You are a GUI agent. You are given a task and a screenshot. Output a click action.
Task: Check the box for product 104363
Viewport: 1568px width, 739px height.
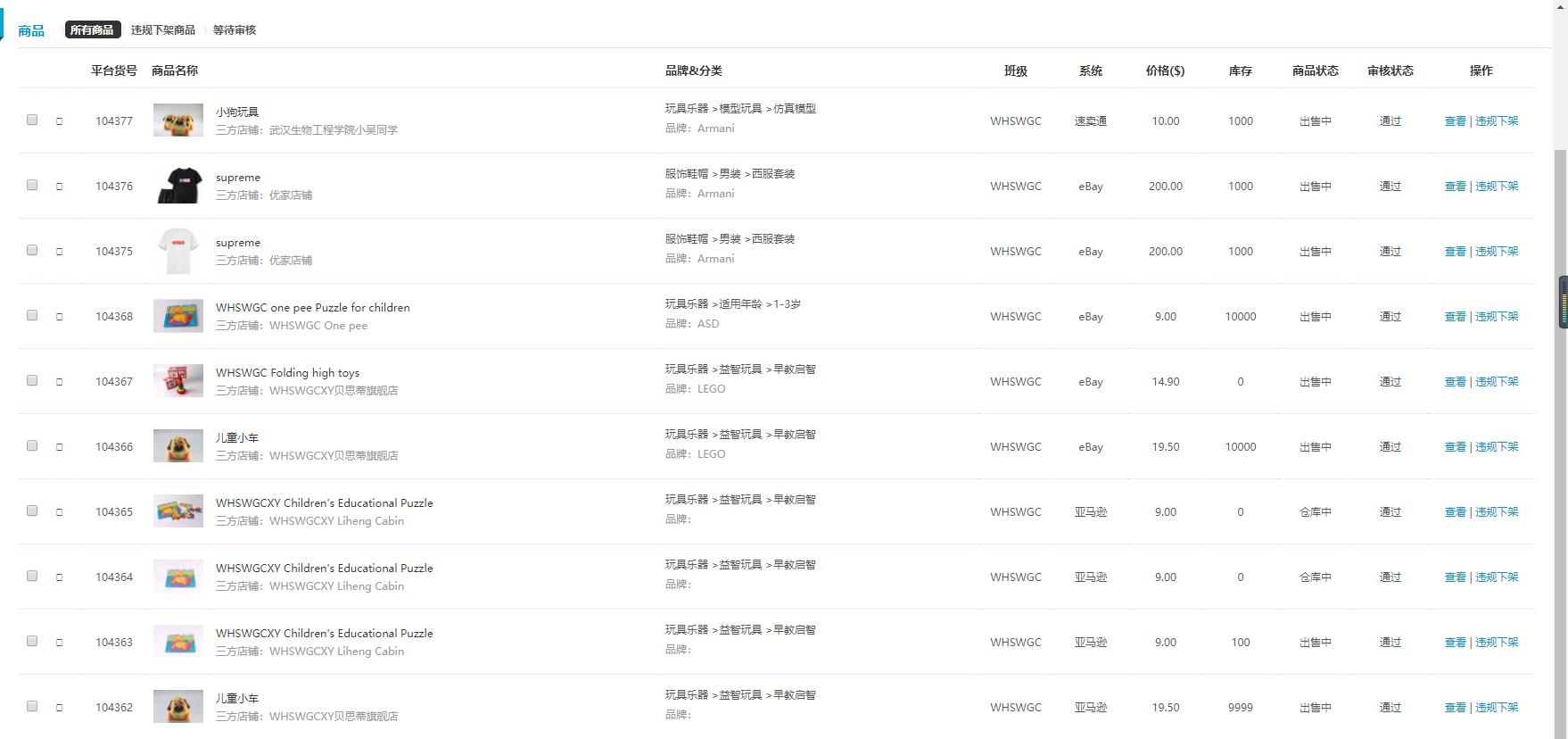(32, 641)
